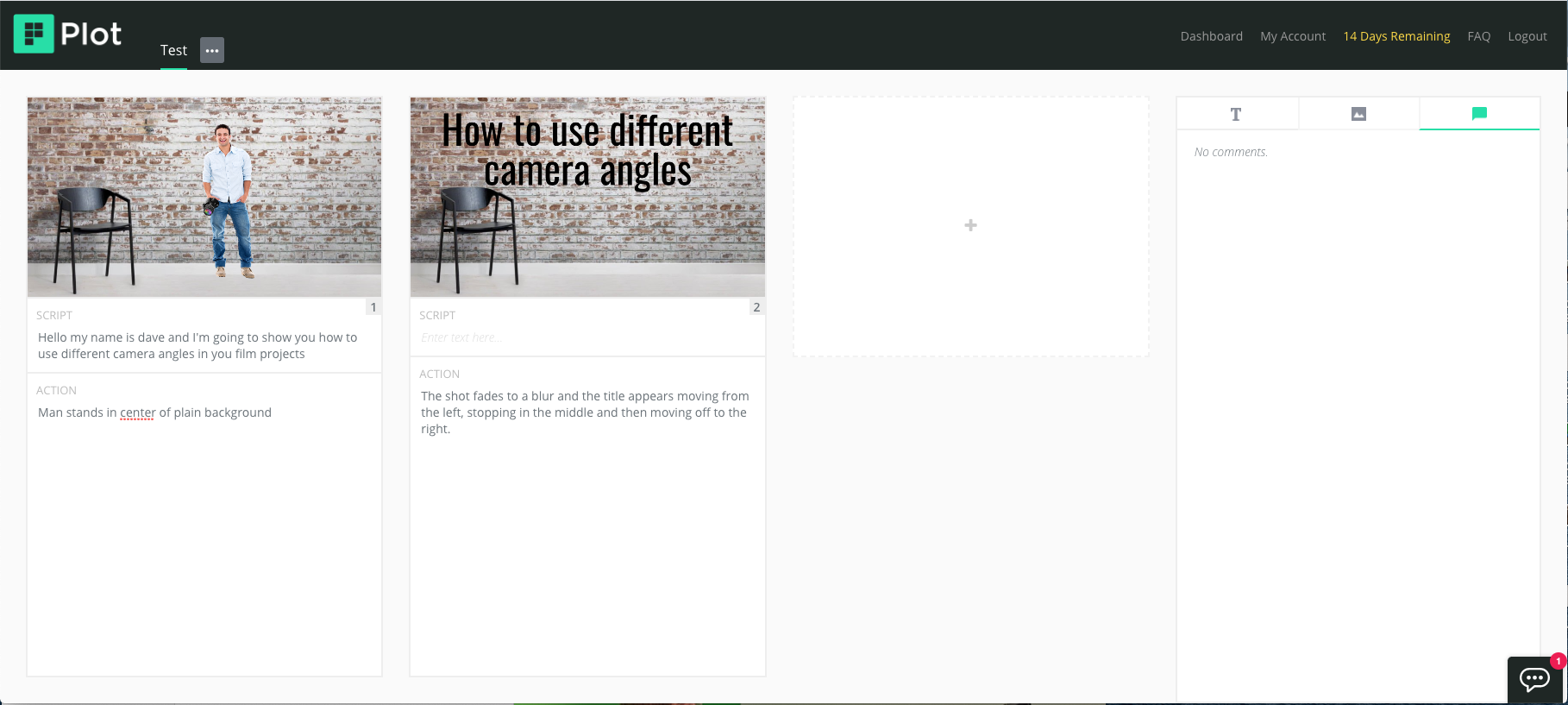Click the empty script field in scene 2
Image resolution: width=1568 pixels, height=705 pixels.
586,337
